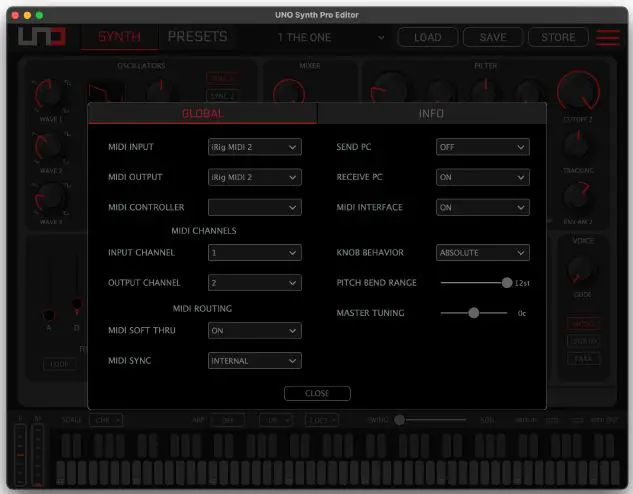Image resolution: width=633 pixels, height=494 pixels.
Task: Click the 'MIDI ROUTING' heading
Action: pos(202,309)
